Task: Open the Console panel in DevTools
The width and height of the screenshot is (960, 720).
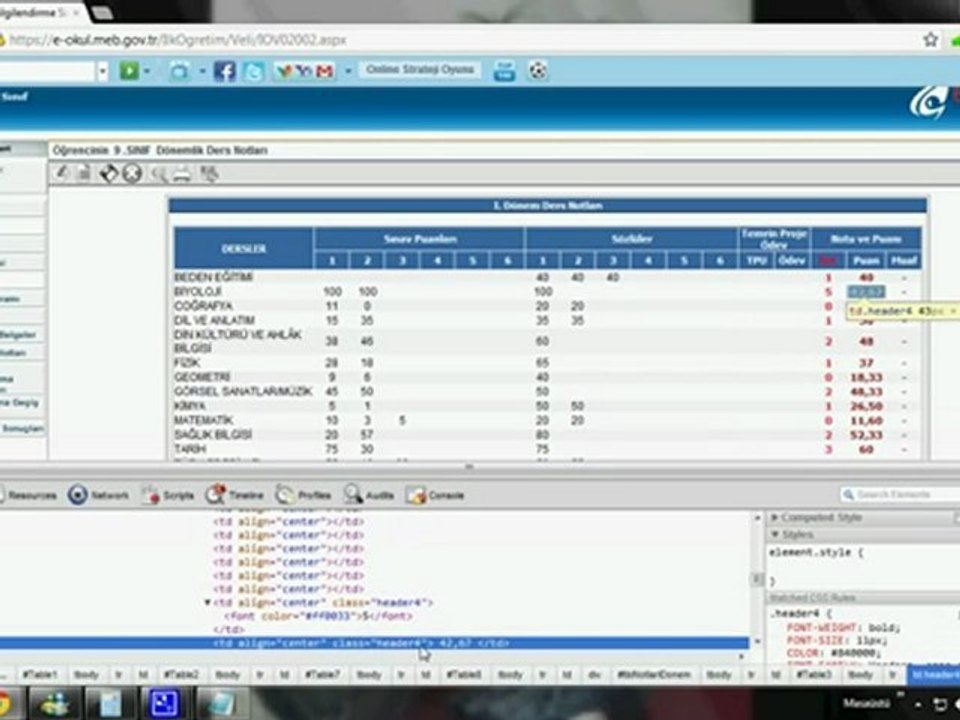Action: click(x=435, y=495)
